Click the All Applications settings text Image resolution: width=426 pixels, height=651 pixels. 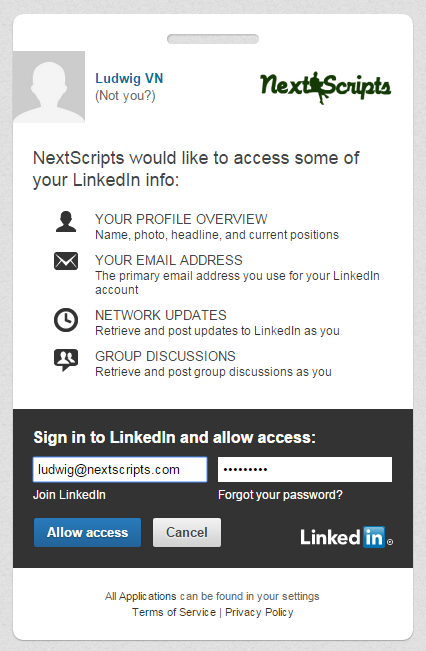pos(212,596)
